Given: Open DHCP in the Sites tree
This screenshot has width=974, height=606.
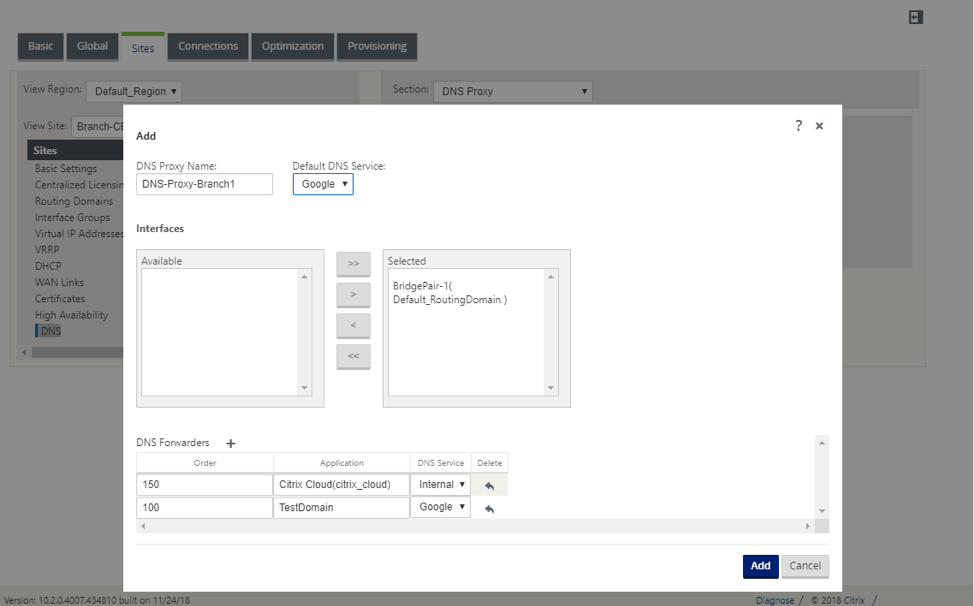Looking at the screenshot, I should pos(48,266).
